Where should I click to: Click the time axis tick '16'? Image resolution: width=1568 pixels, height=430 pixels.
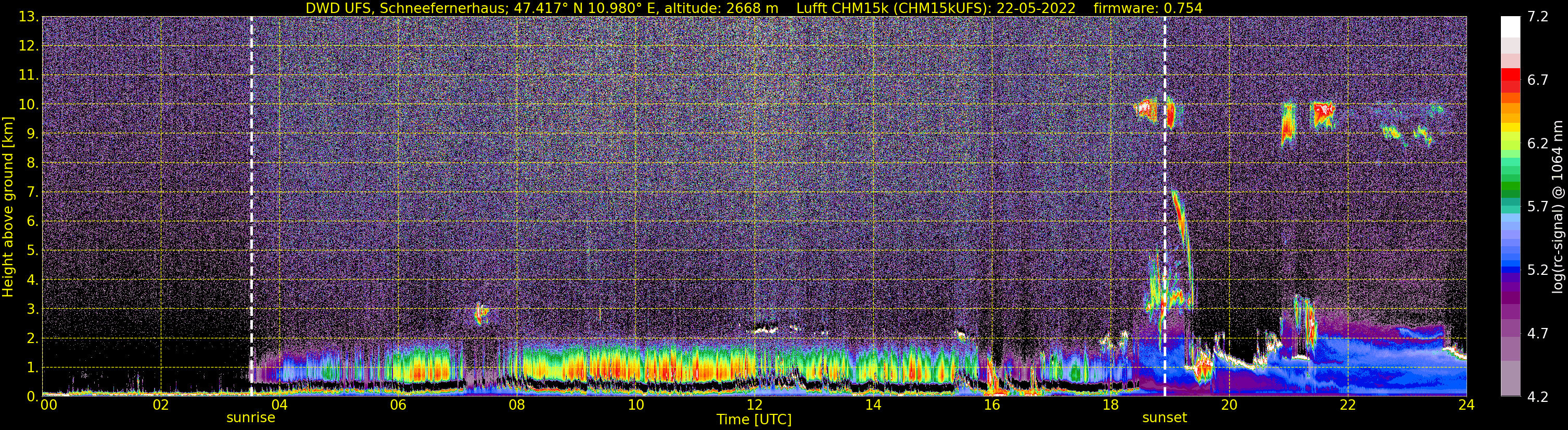(x=991, y=405)
